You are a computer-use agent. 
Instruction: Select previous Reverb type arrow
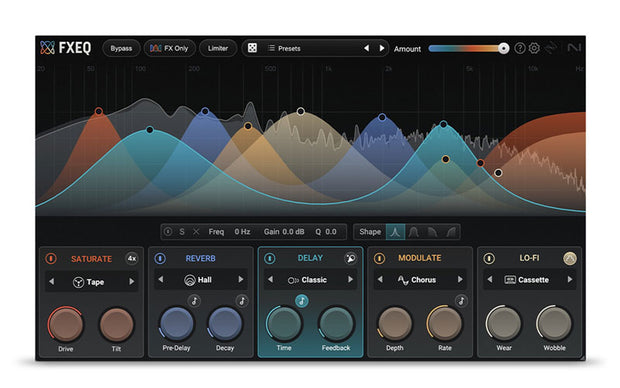pyautogui.click(x=161, y=279)
